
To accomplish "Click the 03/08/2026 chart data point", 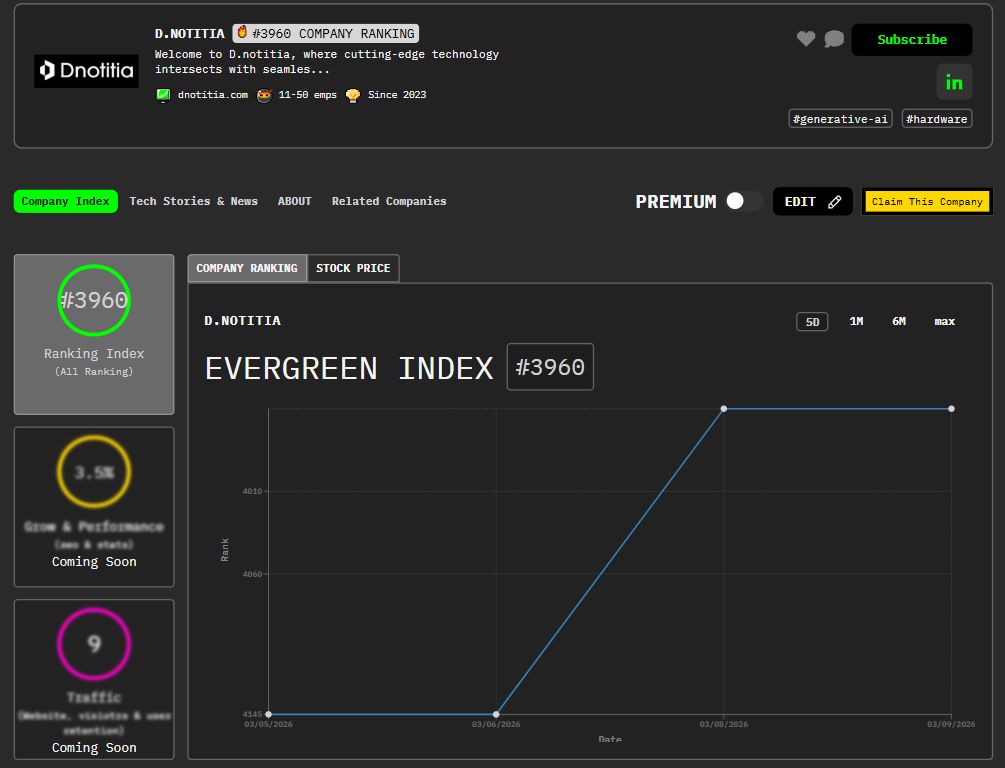I will (x=724, y=408).
